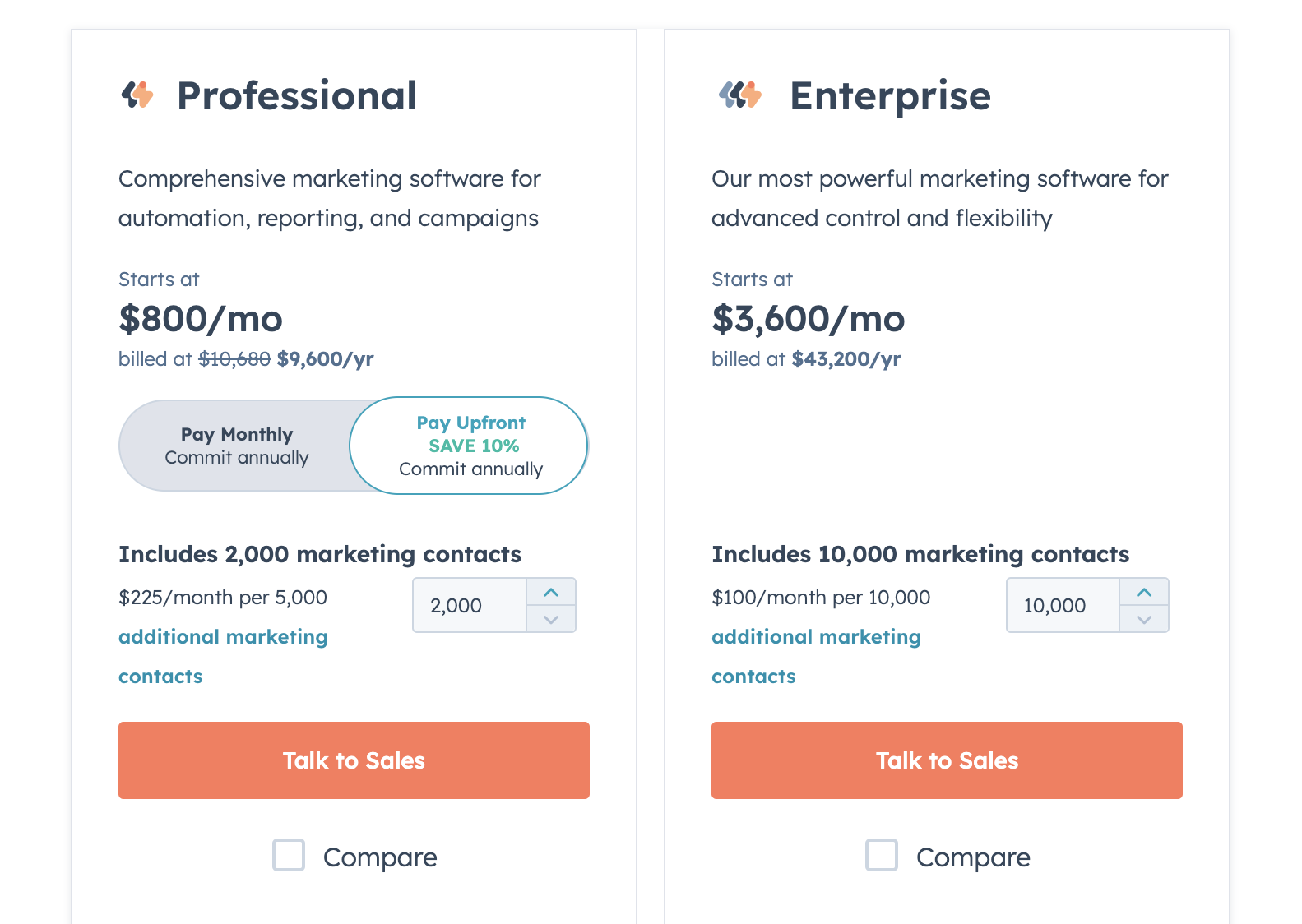Select the Pay Upfront Save 10% option

470,446
